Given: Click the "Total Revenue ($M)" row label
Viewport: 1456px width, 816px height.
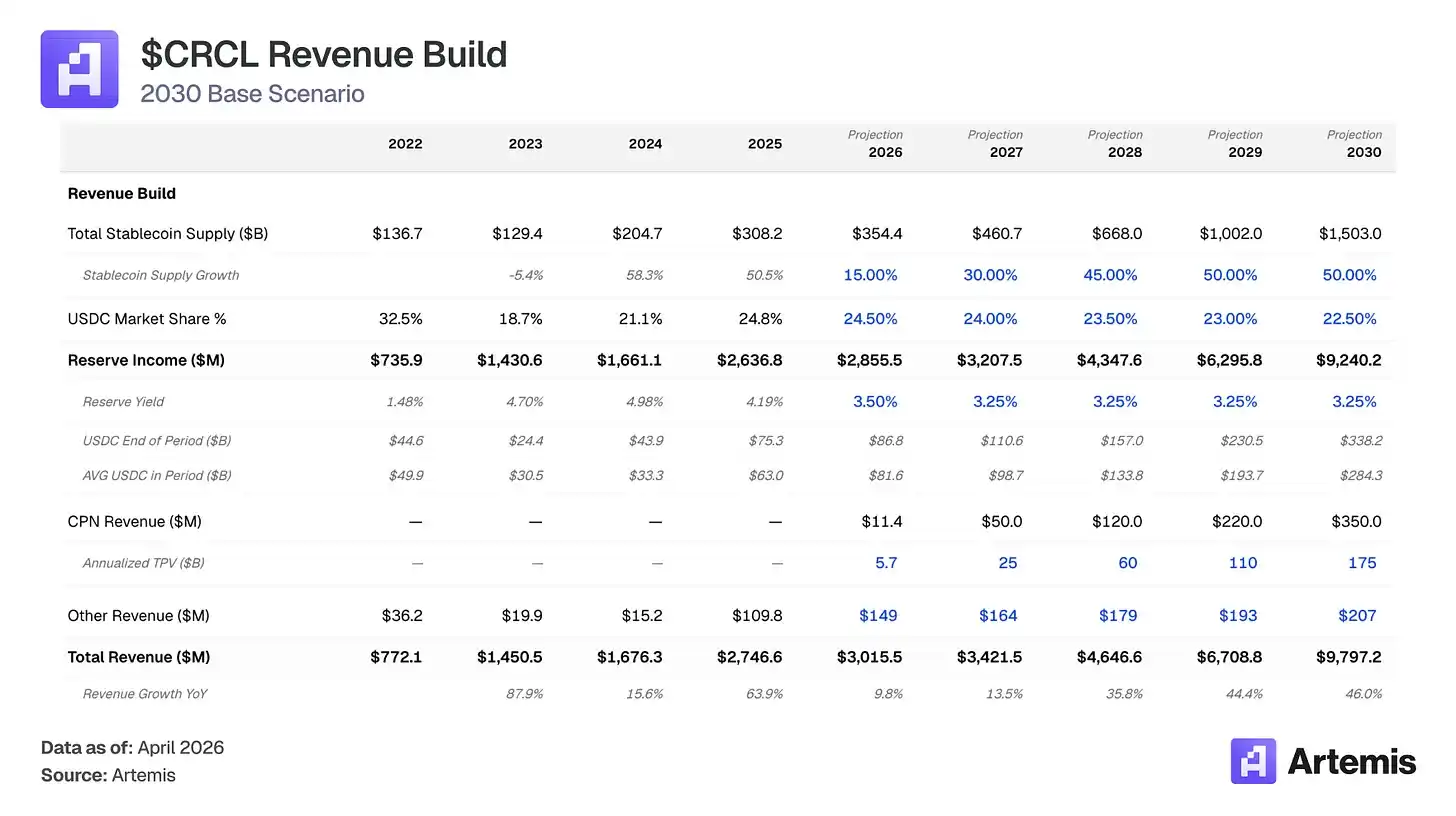Looking at the screenshot, I should (139, 657).
